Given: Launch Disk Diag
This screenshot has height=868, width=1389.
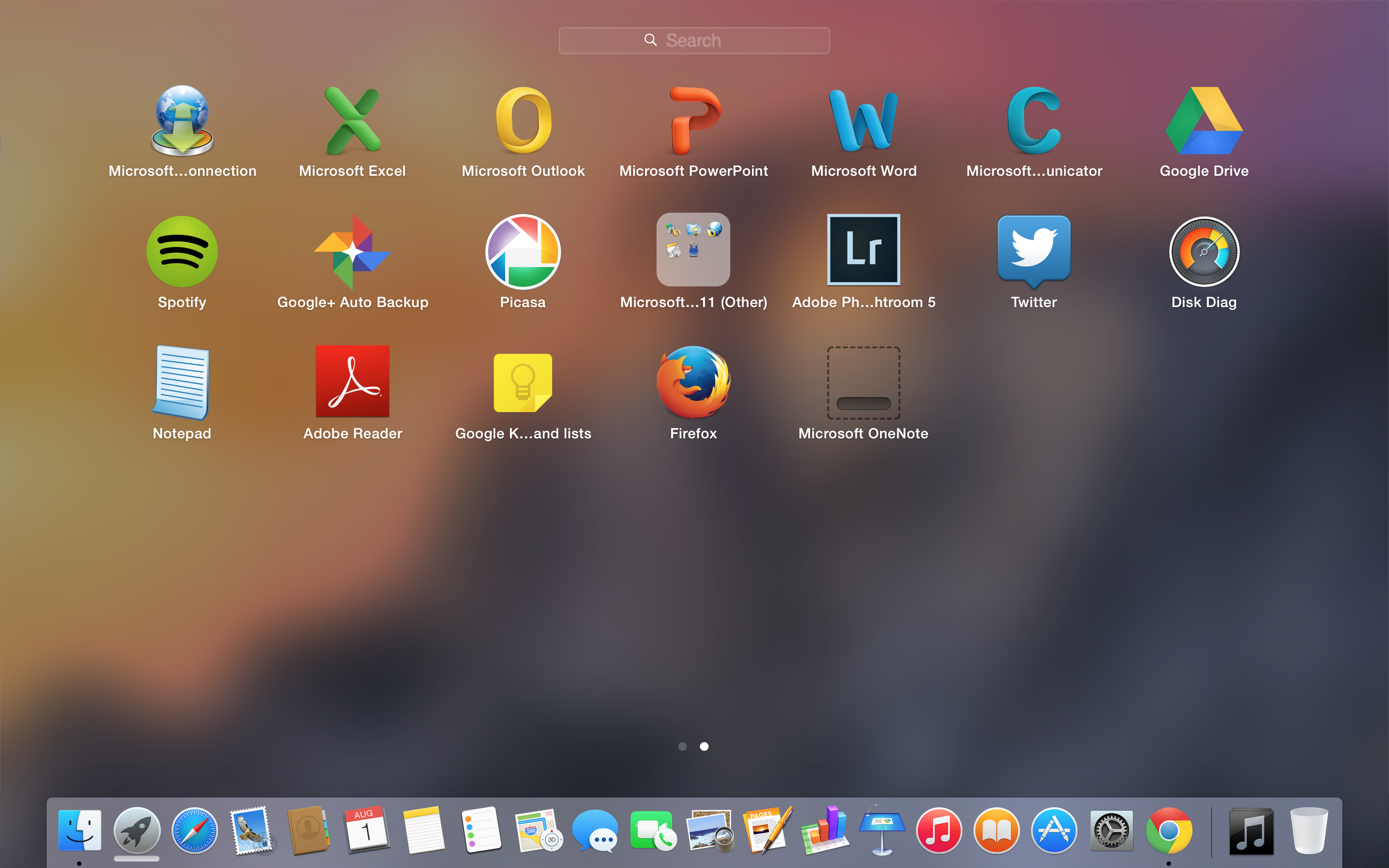Looking at the screenshot, I should [1204, 251].
